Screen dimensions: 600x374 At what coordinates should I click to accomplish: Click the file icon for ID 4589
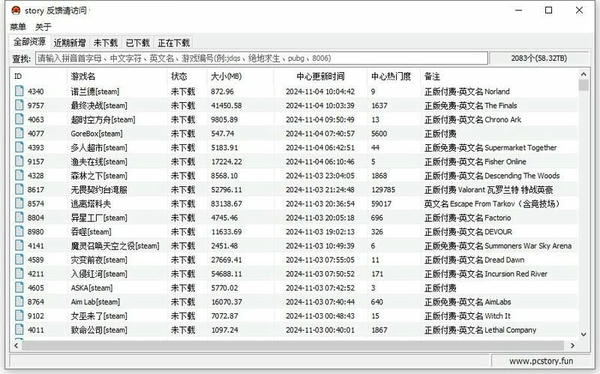(x=19, y=259)
